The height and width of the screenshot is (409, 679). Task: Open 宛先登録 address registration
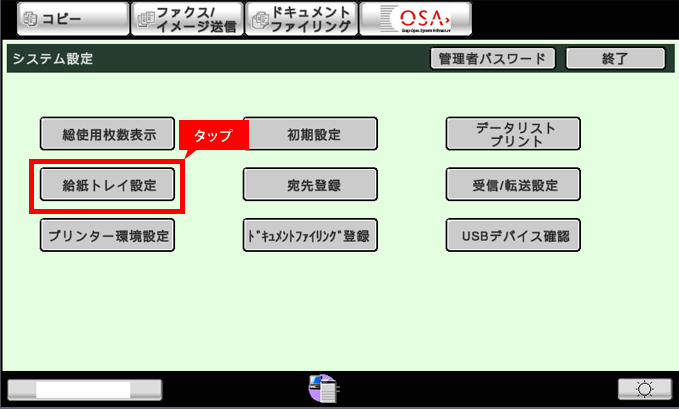coord(310,186)
